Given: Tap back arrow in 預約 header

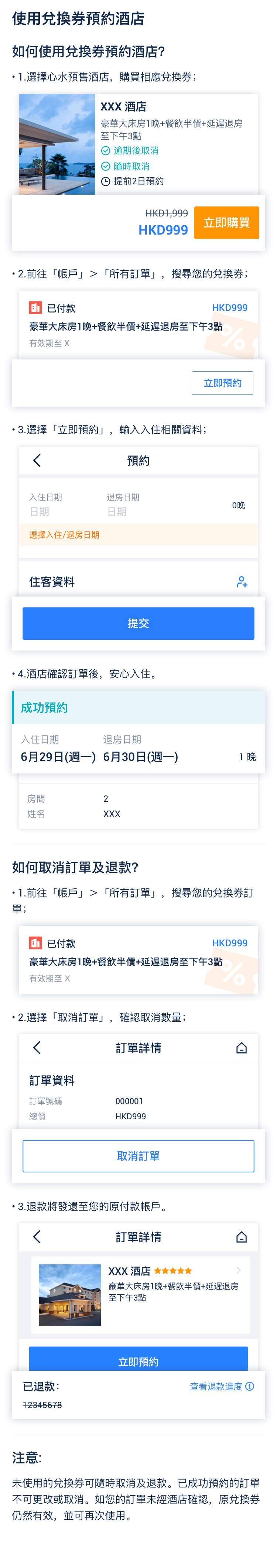Looking at the screenshot, I should (37, 460).
